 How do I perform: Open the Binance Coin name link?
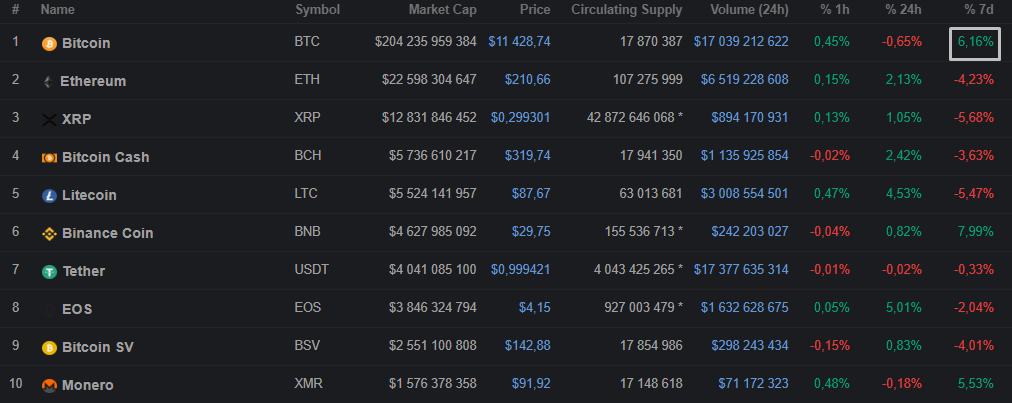108,234
